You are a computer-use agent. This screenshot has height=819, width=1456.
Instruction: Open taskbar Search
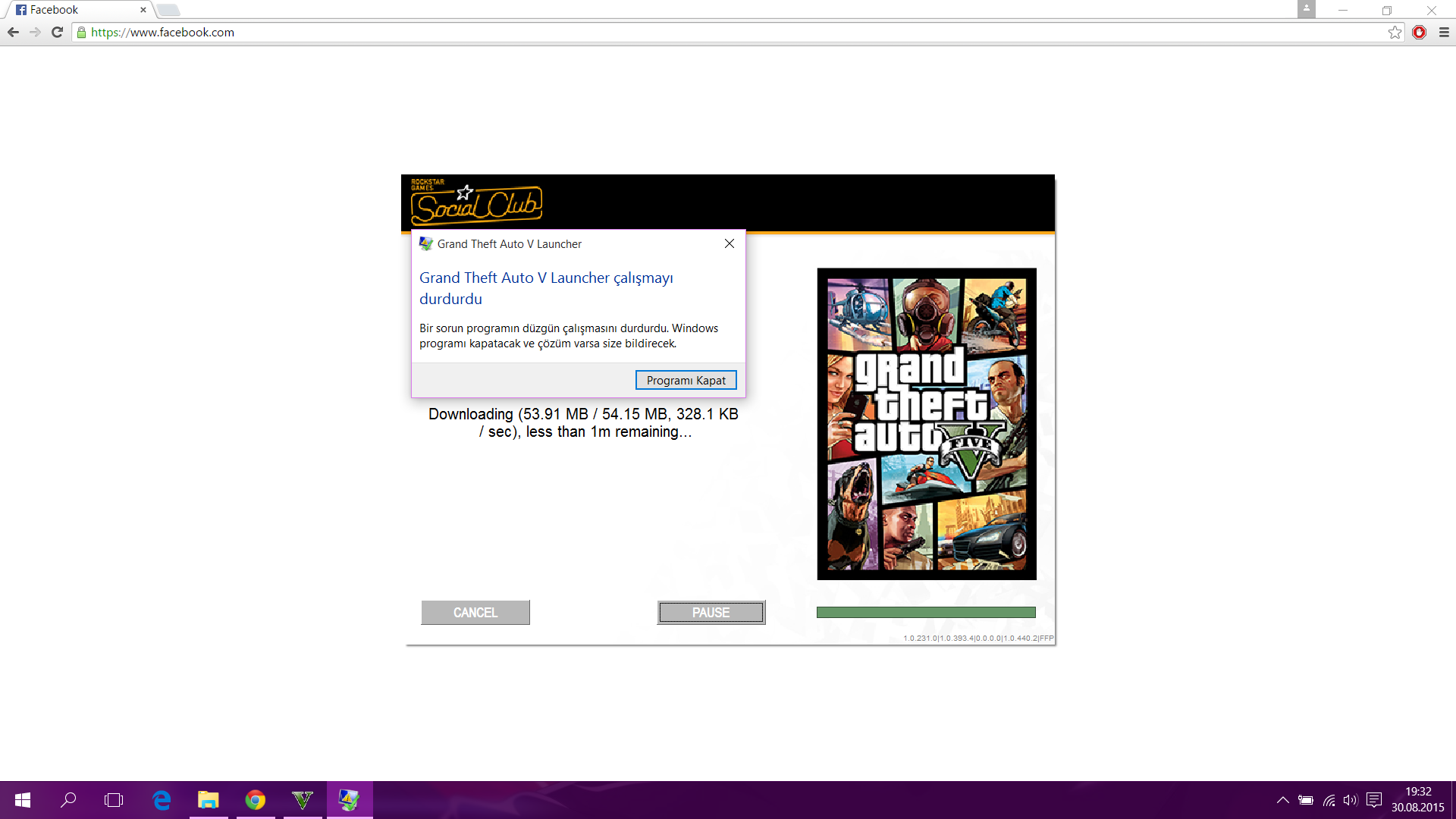coord(68,800)
